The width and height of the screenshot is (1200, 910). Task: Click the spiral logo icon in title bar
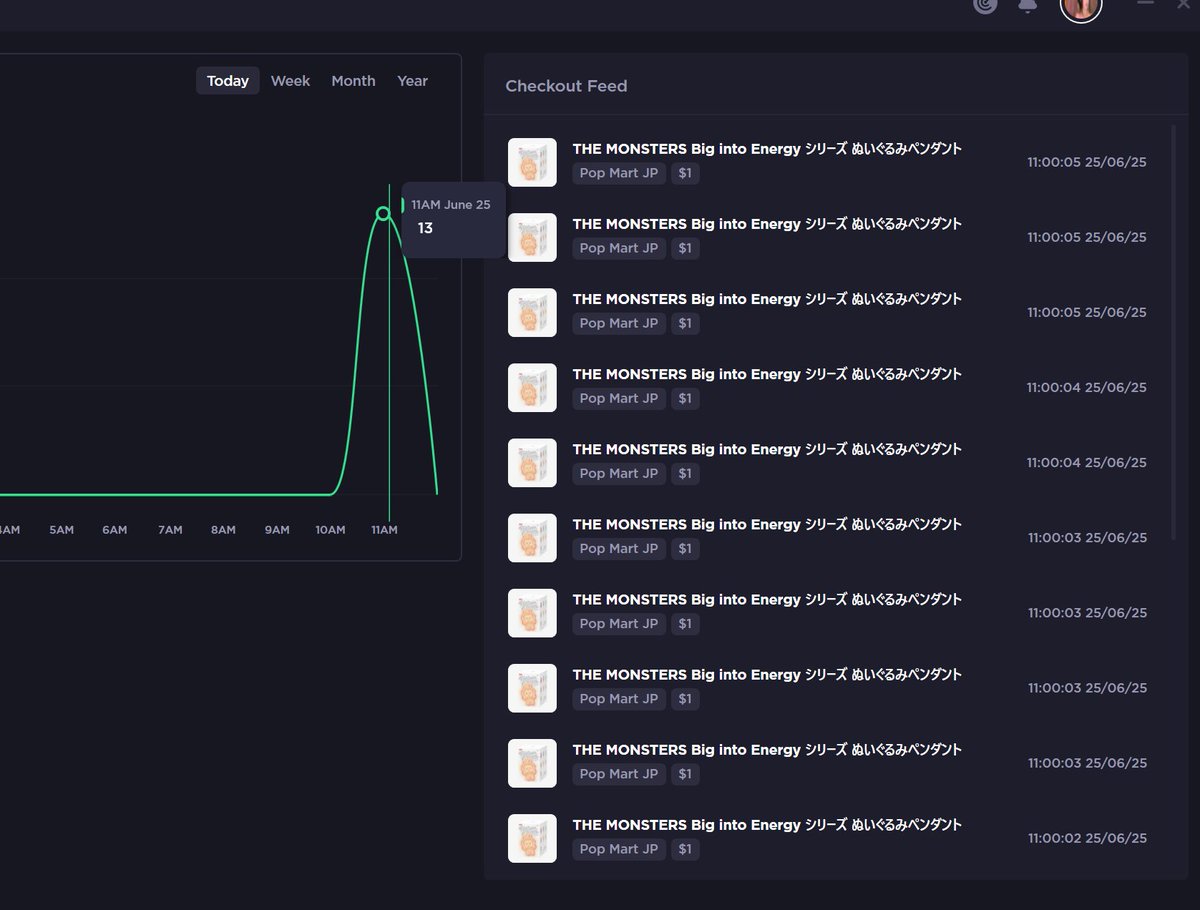pyautogui.click(x=985, y=5)
